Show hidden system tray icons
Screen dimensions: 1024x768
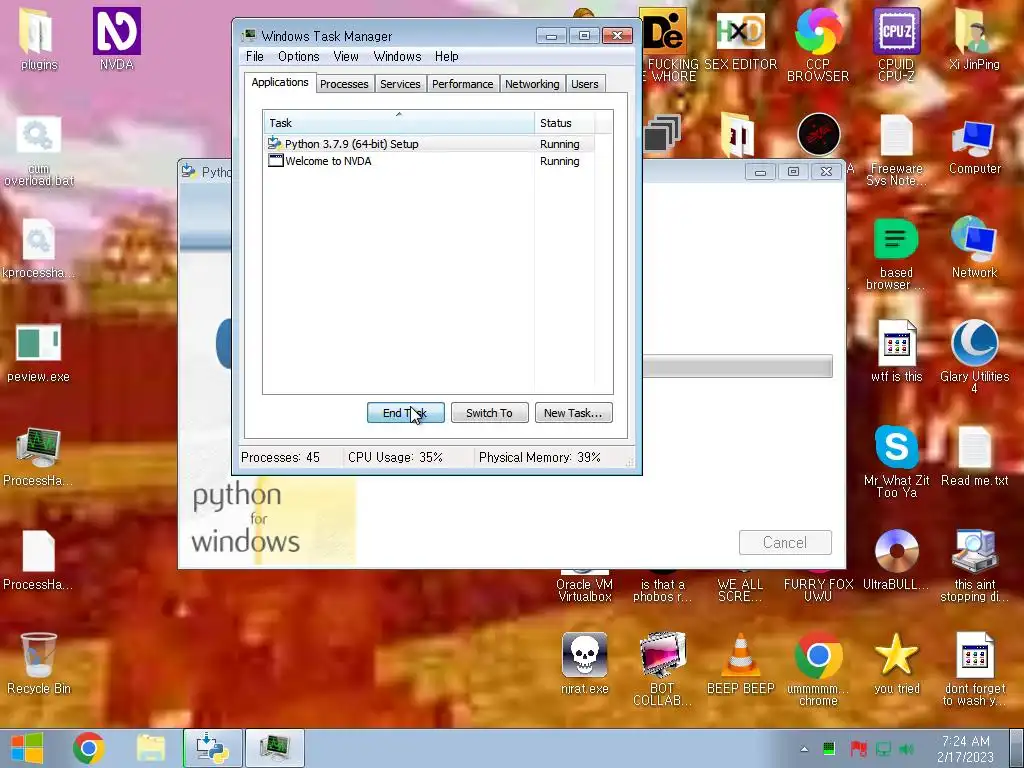pyautogui.click(x=804, y=749)
